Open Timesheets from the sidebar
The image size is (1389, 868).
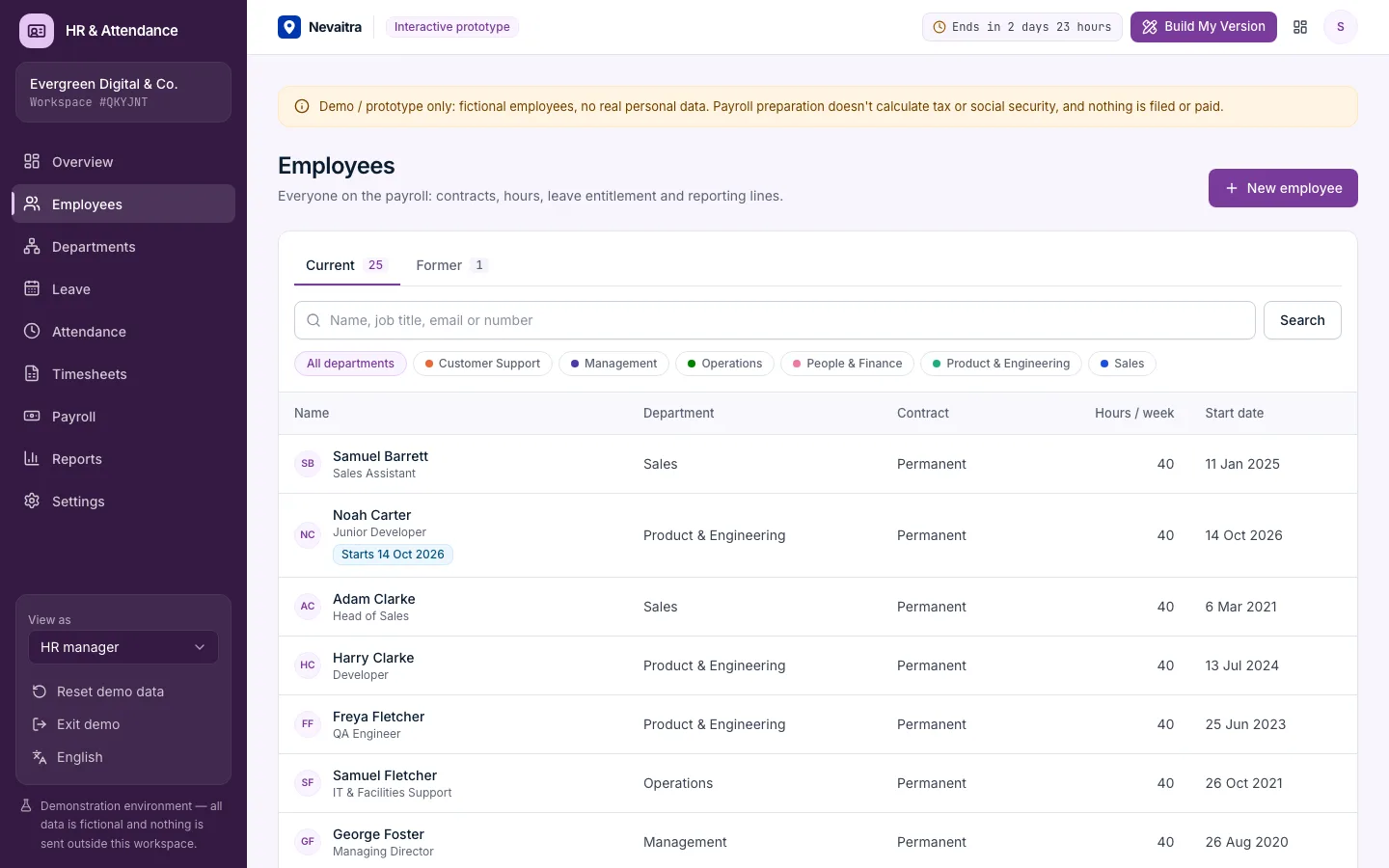coord(123,374)
